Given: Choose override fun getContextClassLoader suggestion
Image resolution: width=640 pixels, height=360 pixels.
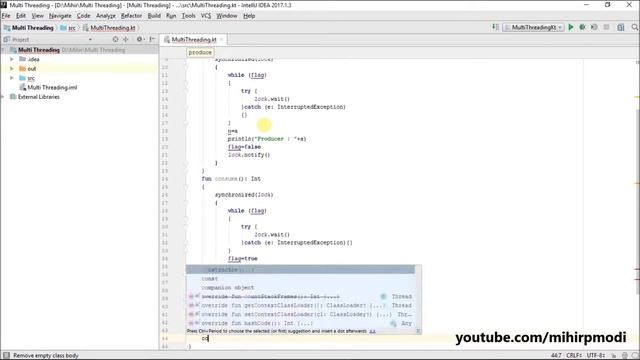Looking at the screenshot, I should click(300, 305).
